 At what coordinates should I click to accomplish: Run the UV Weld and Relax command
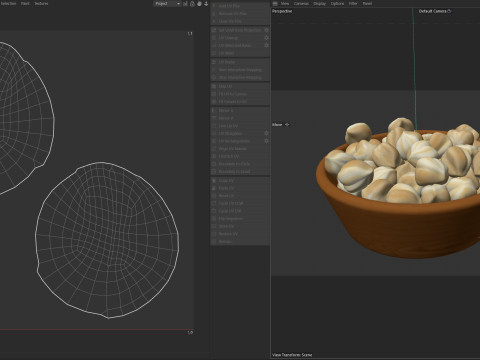coord(237,45)
